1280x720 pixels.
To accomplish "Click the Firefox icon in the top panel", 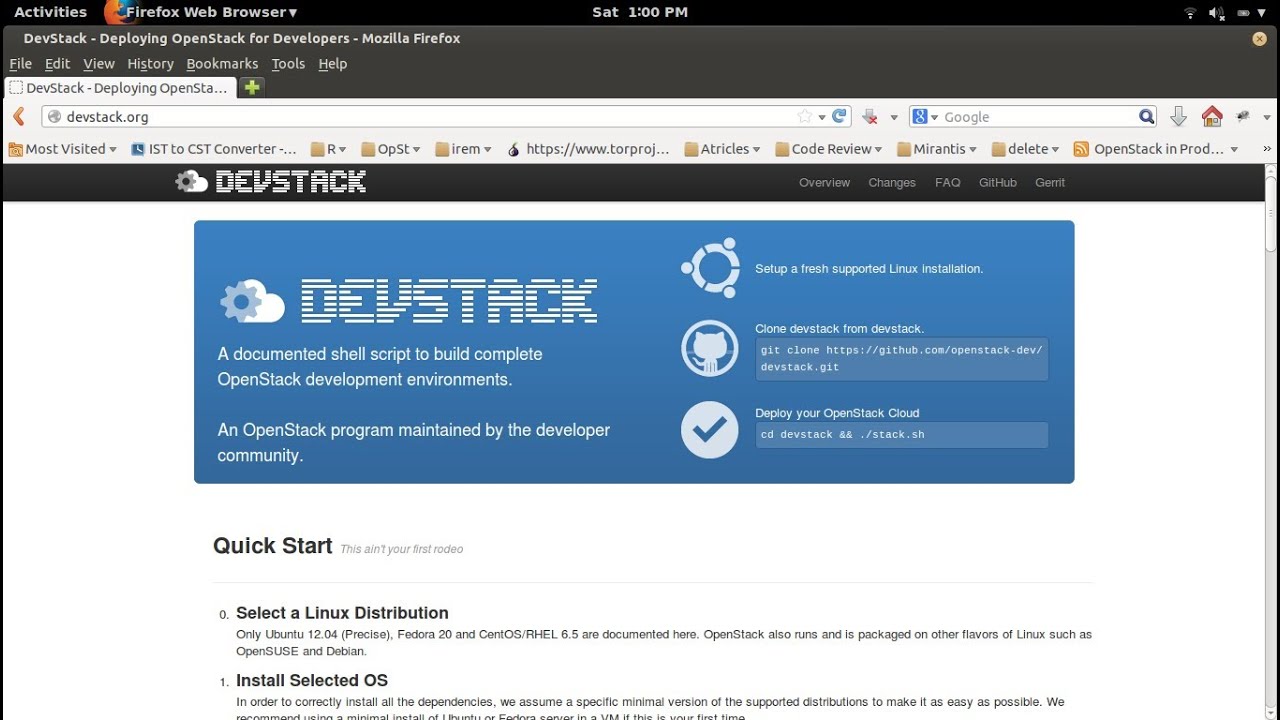I will tap(117, 12).
